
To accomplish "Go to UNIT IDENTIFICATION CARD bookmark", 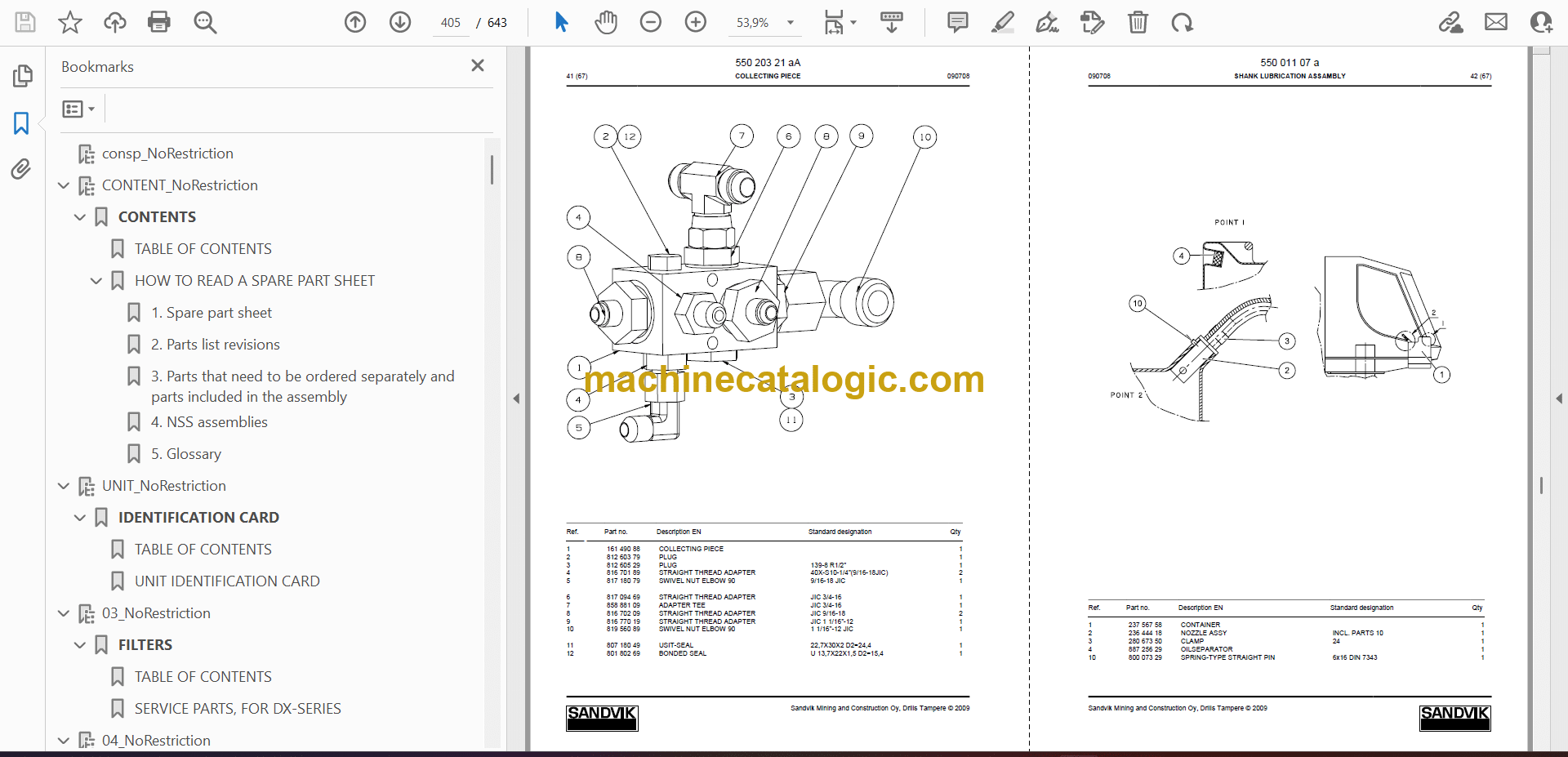I will tap(227, 581).
